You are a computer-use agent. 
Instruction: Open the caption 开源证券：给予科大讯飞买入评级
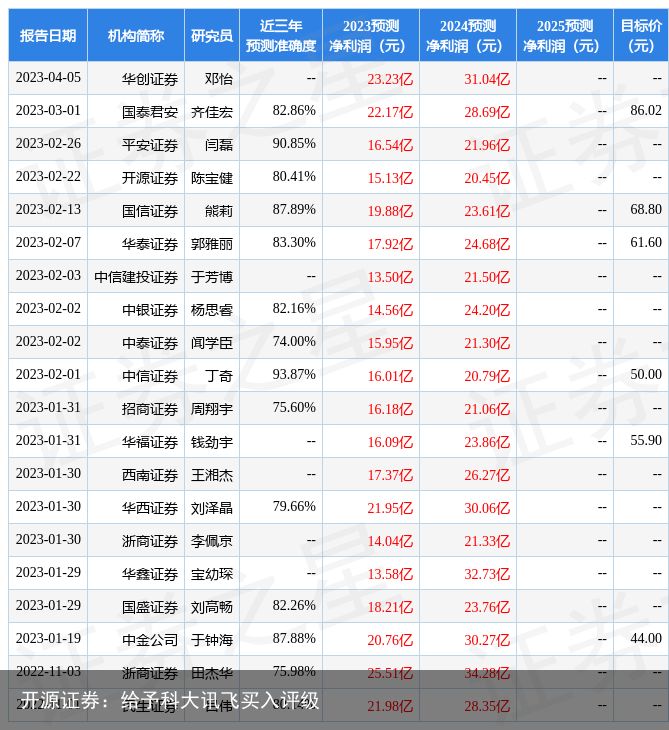click(x=170, y=700)
